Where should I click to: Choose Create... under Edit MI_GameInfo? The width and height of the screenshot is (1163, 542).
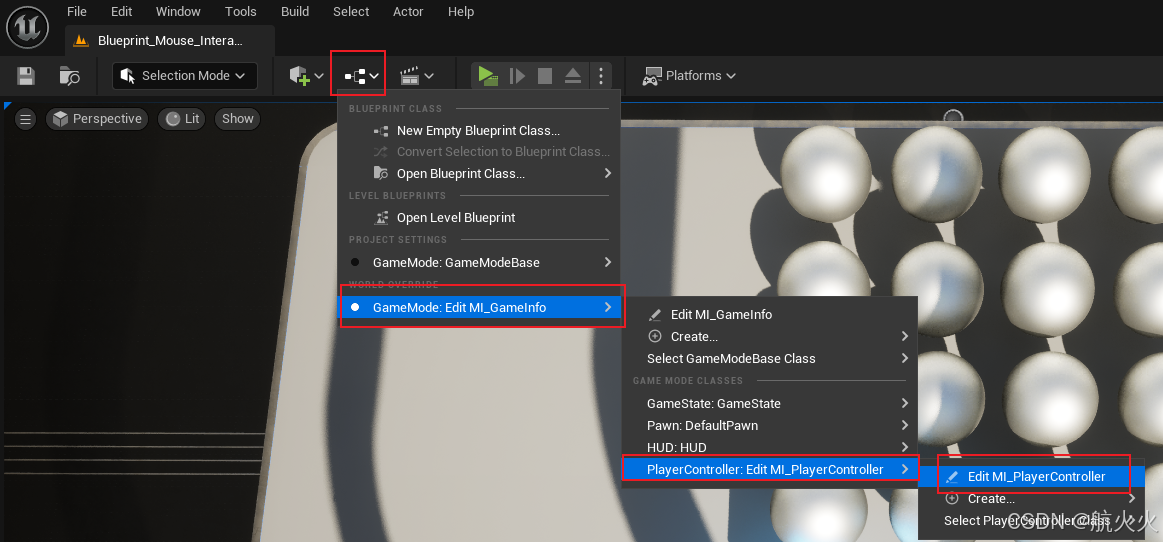click(770, 337)
